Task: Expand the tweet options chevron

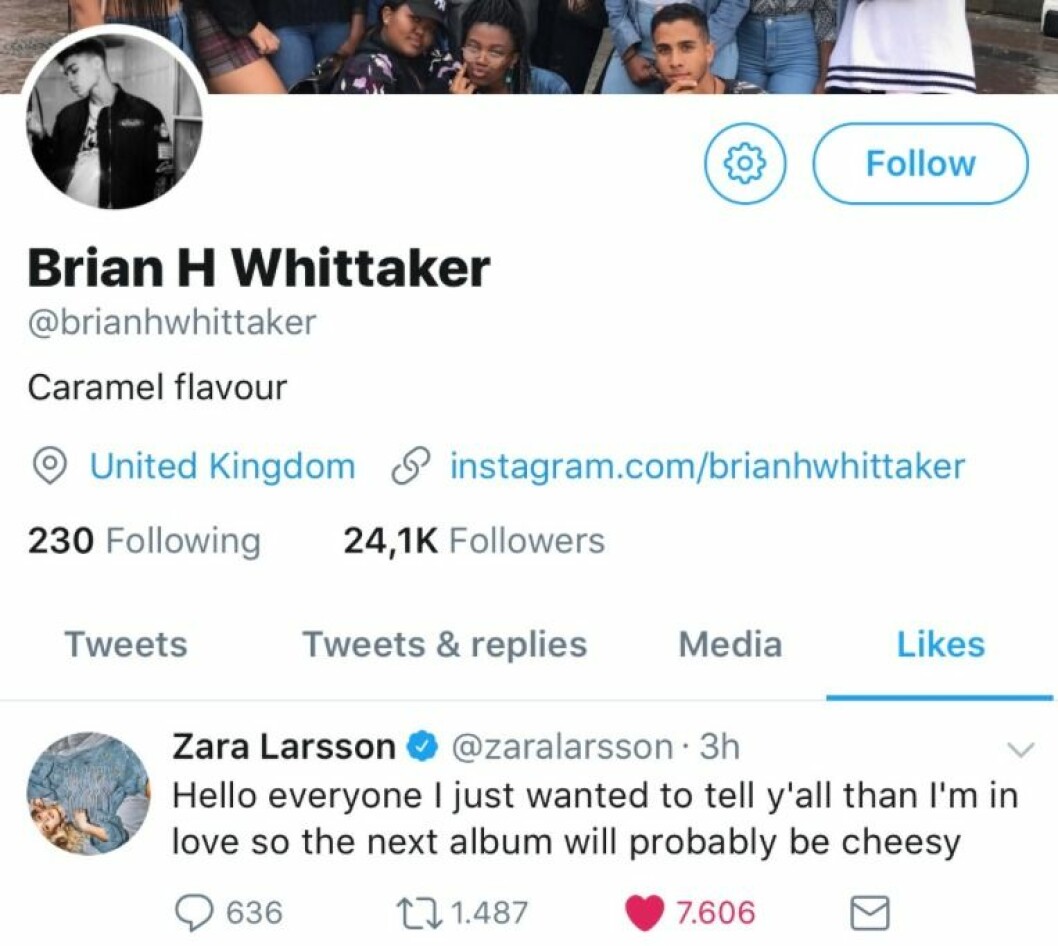Action: tap(1020, 750)
